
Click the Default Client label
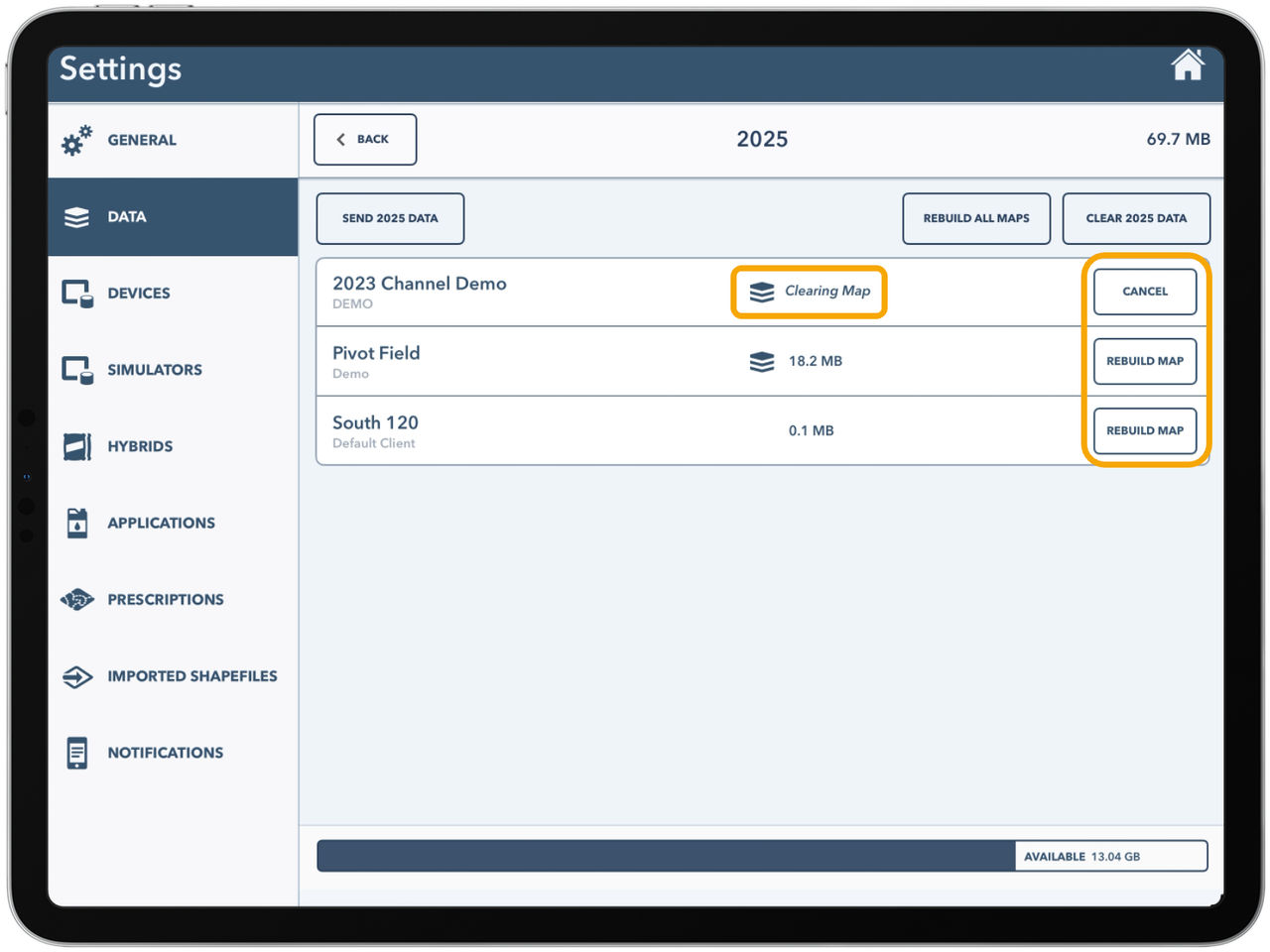[x=374, y=443]
